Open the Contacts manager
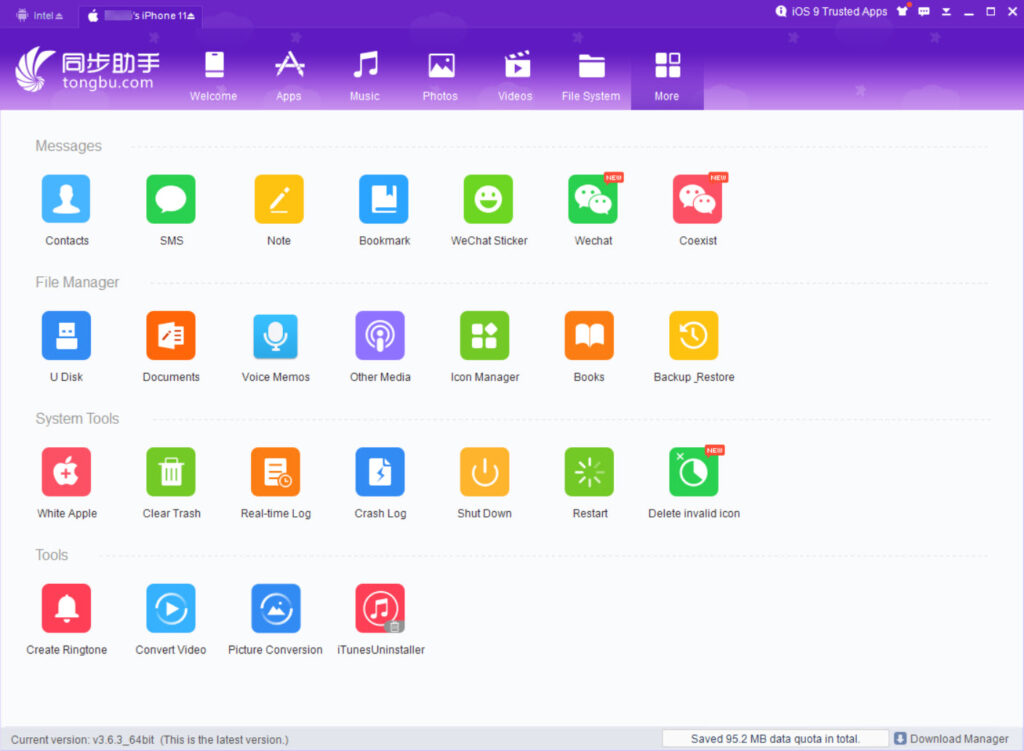This screenshot has width=1024, height=751. click(66, 199)
